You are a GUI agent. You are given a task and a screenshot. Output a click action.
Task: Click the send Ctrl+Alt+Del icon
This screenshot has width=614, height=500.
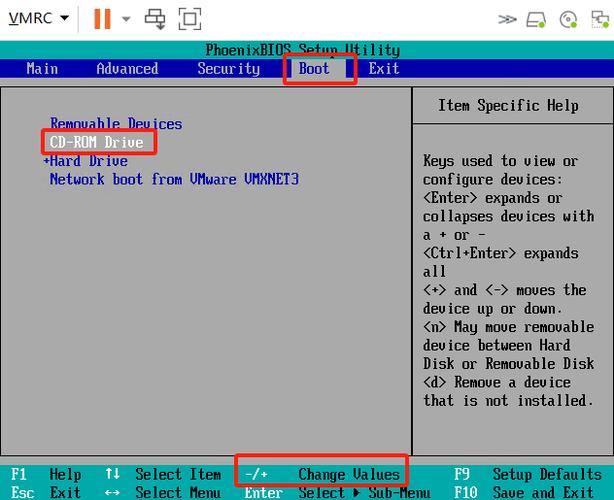pyautogui.click(x=155, y=18)
